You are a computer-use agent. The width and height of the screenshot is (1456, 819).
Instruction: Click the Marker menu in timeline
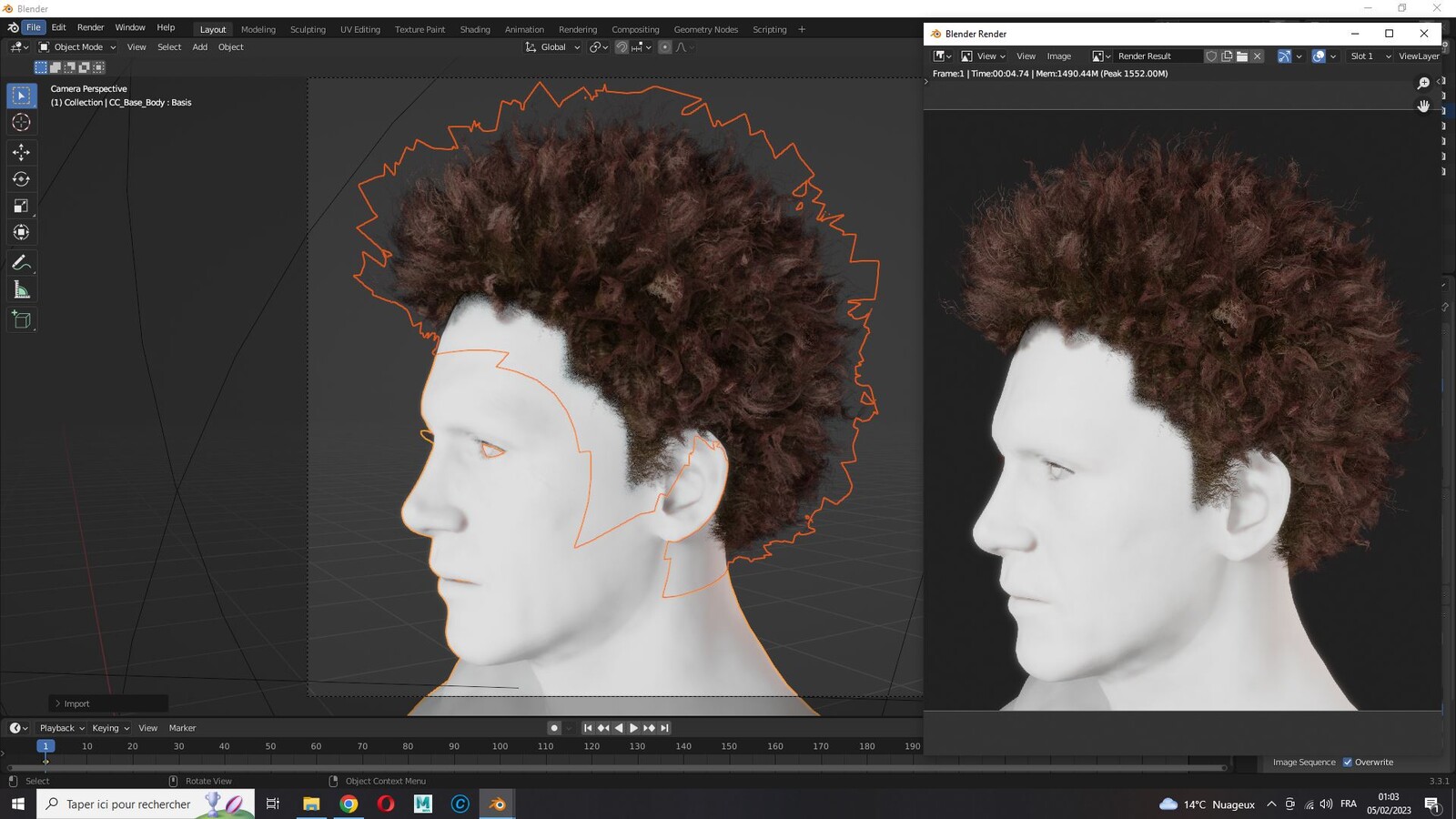[x=182, y=728]
